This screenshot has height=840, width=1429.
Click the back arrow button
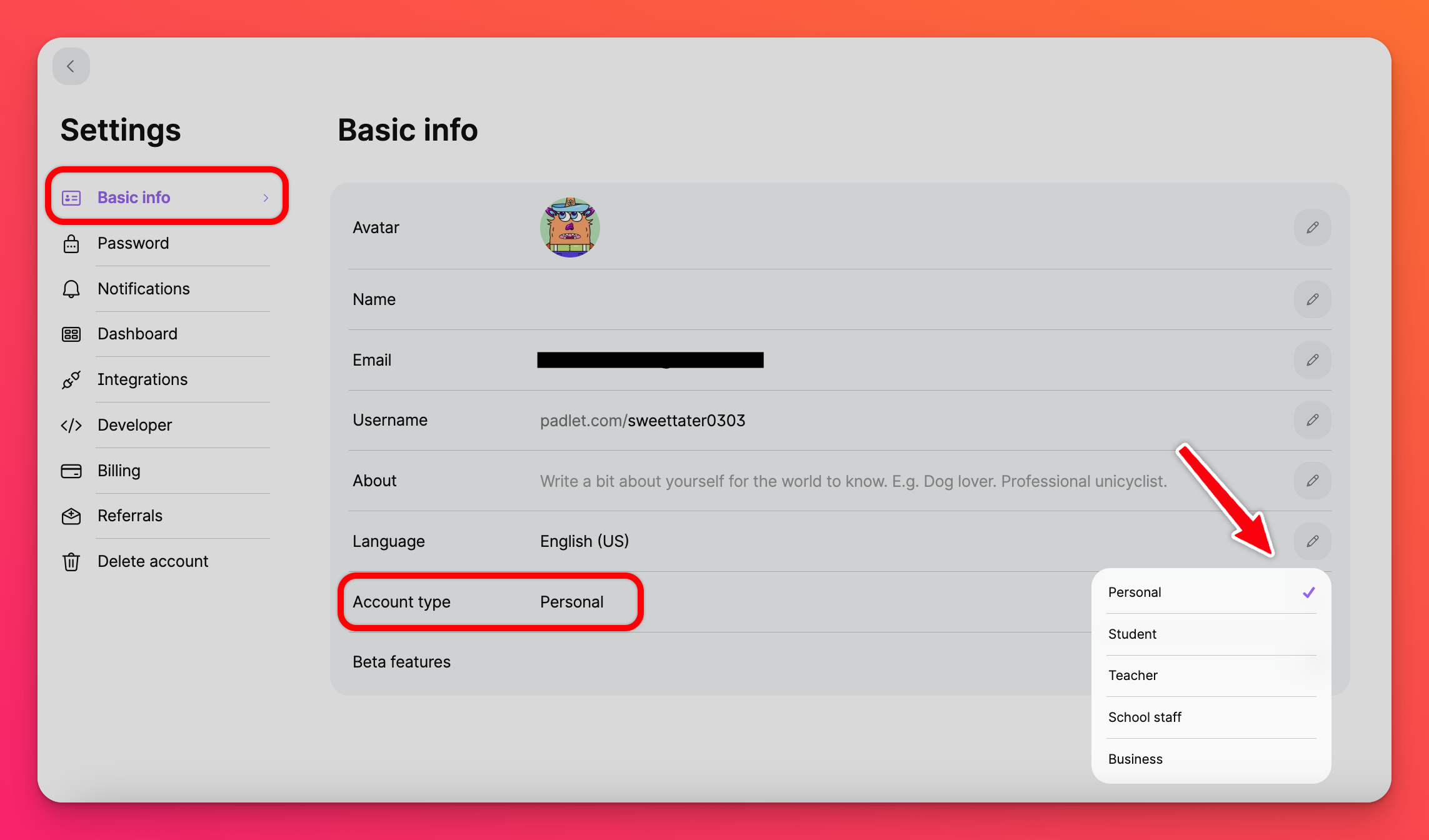(71, 66)
